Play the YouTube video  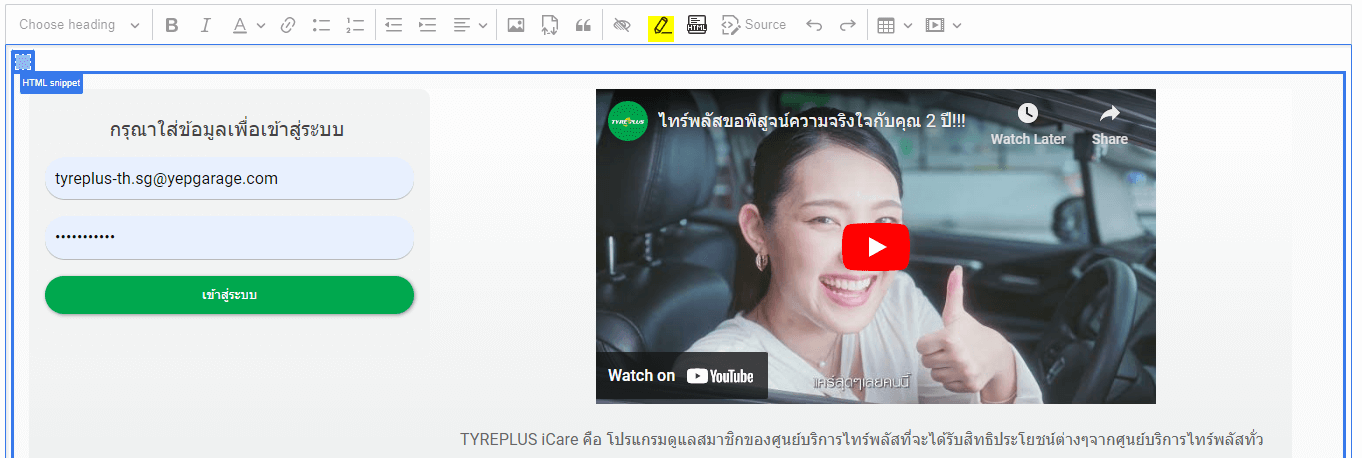click(x=876, y=246)
